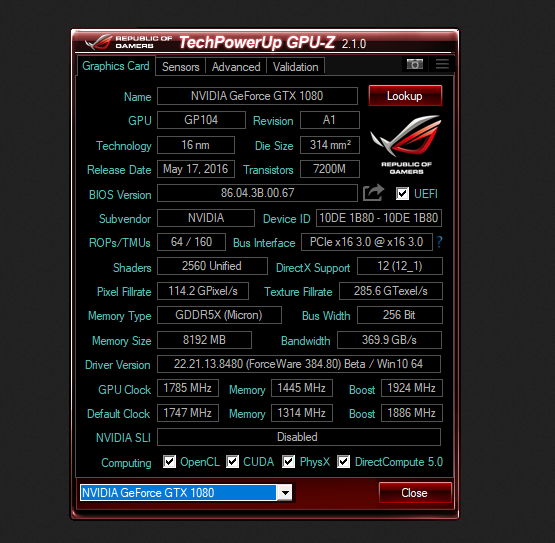Click the Texture Fillrate field 285.6 GTexel/s
555x543 pixels.
[x=391, y=291]
